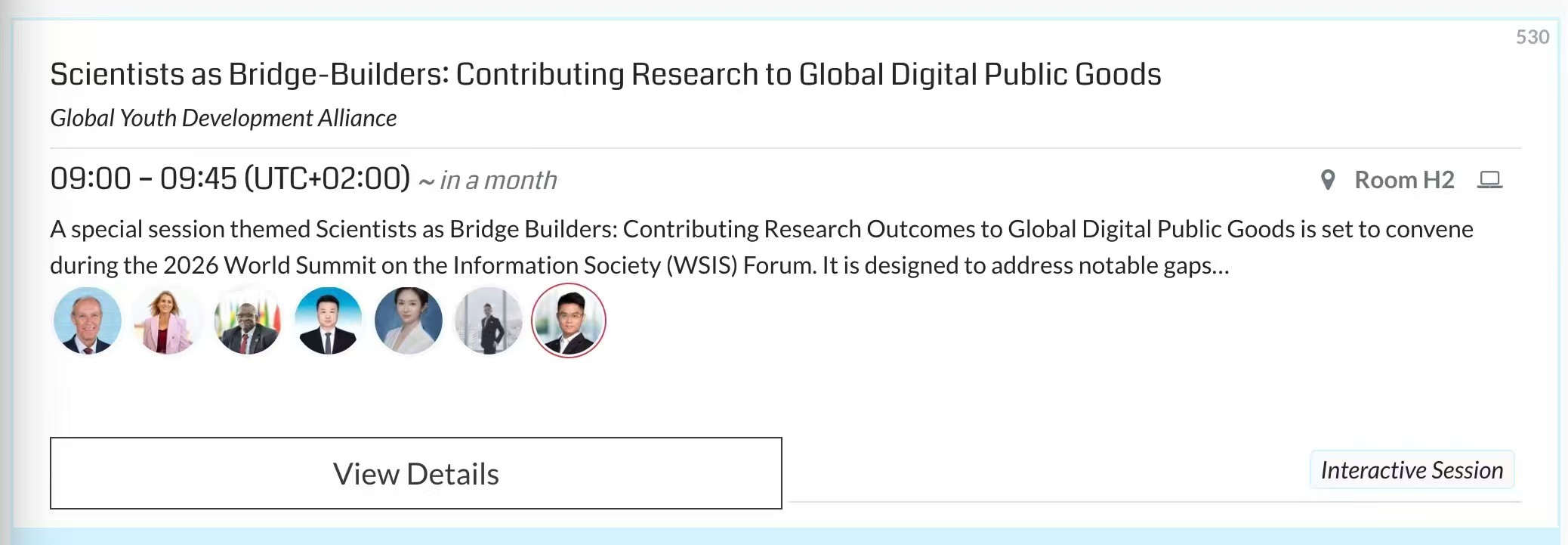Select the Interactive Session tag
Screen dimensions: 1568x545
(x=1412, y=470)
